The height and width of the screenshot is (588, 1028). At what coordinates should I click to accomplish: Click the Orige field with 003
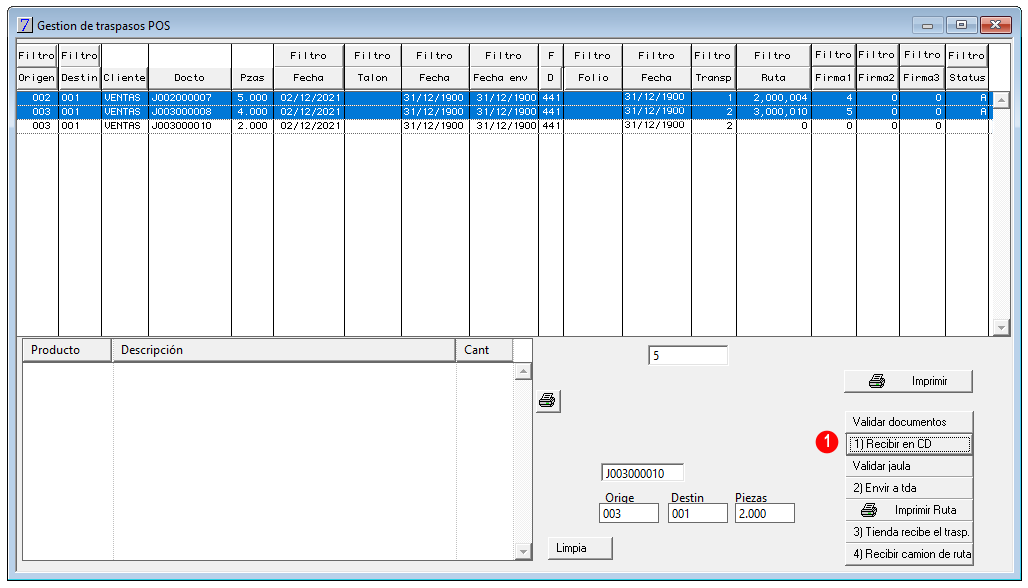pos(629,513)
